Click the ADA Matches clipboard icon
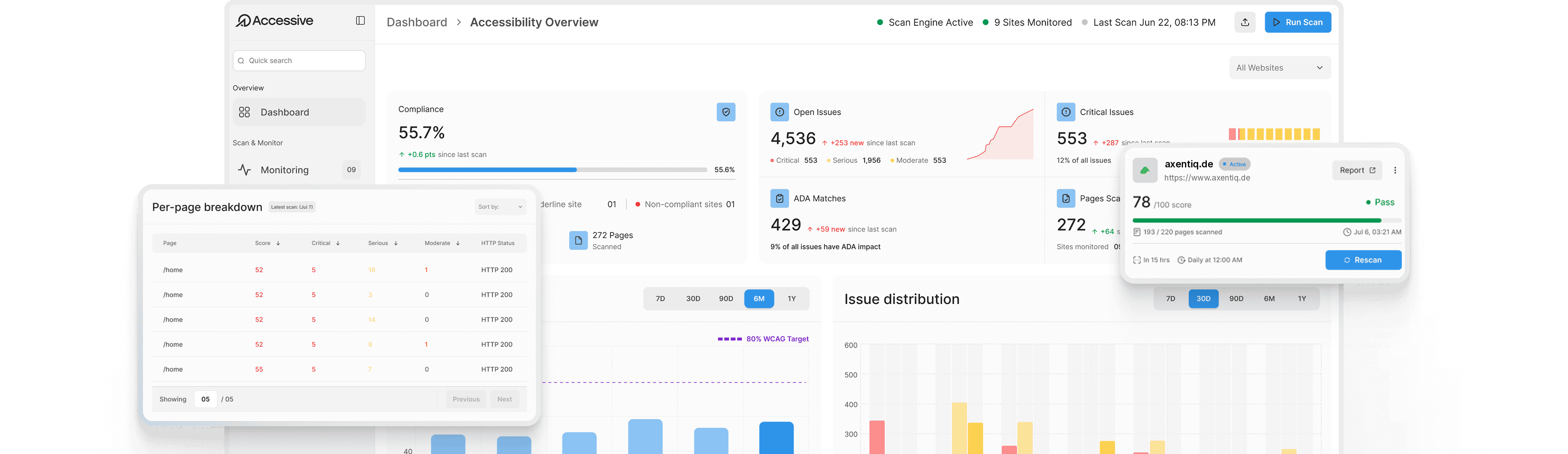The width and height of the screenshot is (1568, 454). tap(780, 199)
